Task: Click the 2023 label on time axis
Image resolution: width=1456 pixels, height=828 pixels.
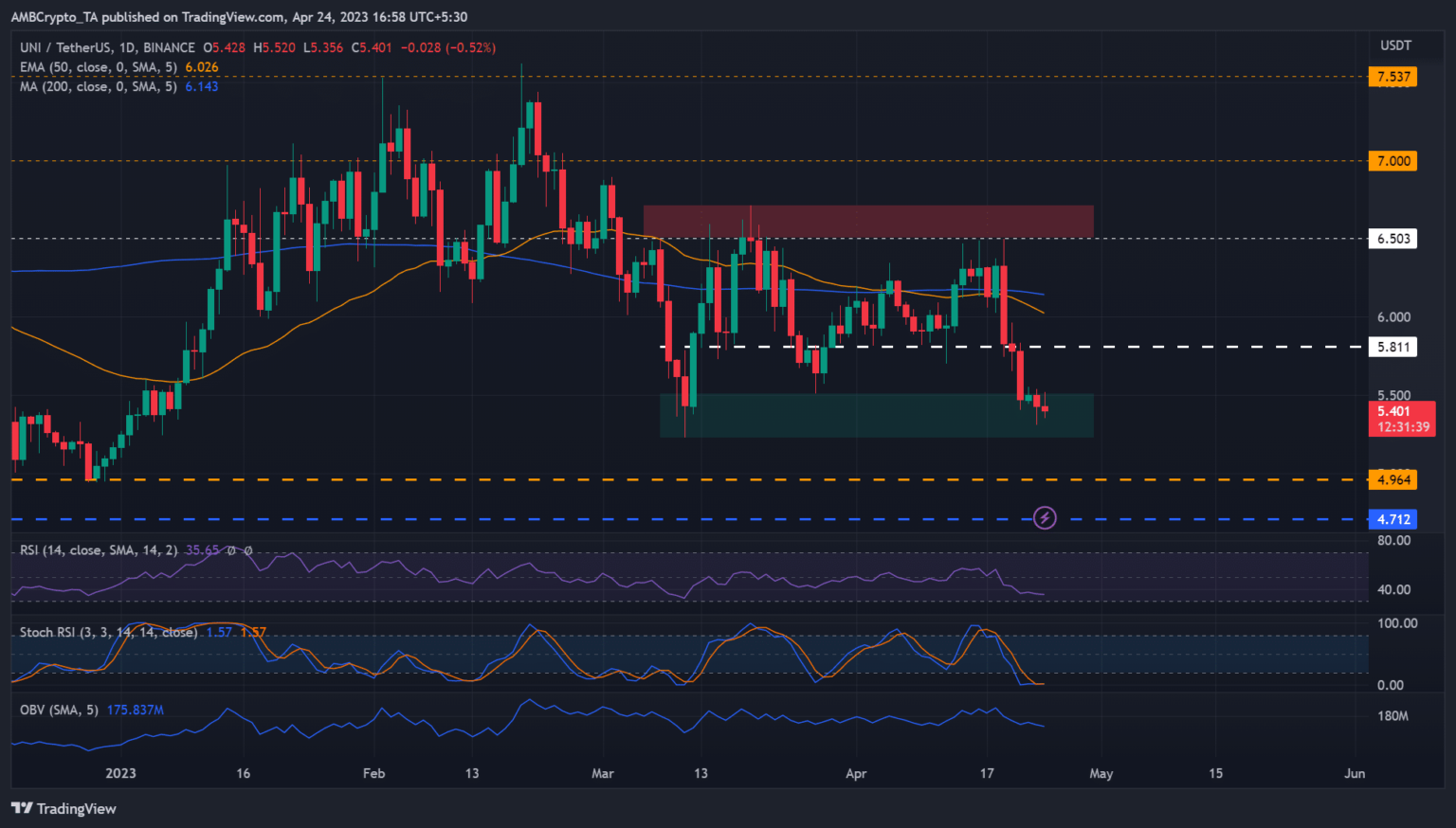Action: [x=120, y=773]
